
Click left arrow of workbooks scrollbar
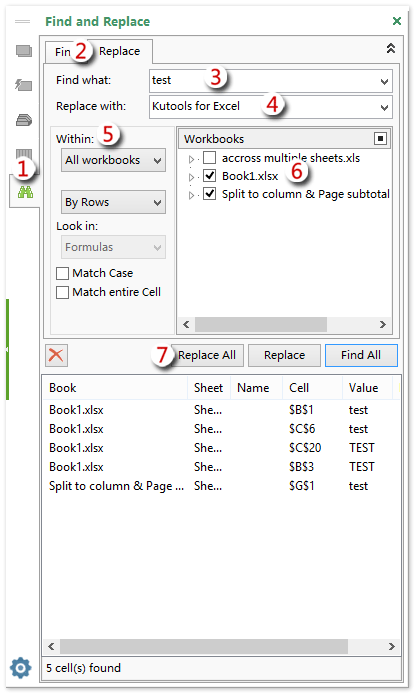tap(186, 324)
